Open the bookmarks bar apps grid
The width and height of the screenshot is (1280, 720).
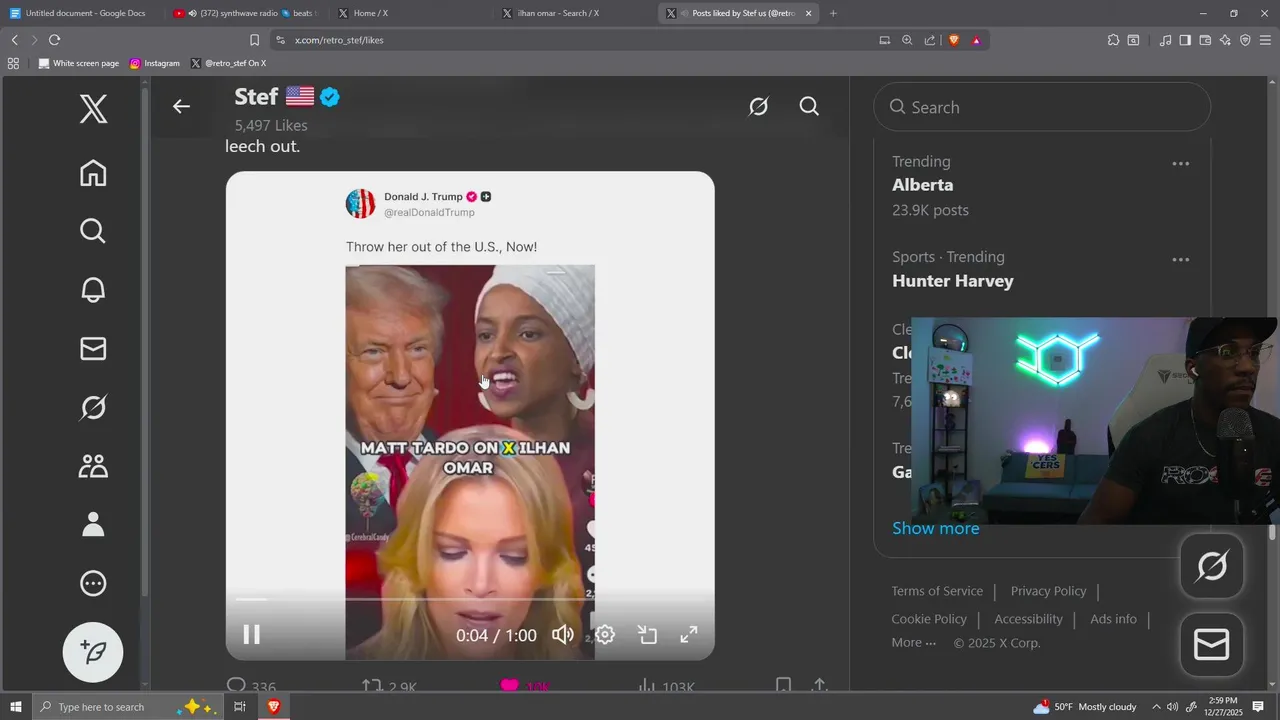pos(13,63)
